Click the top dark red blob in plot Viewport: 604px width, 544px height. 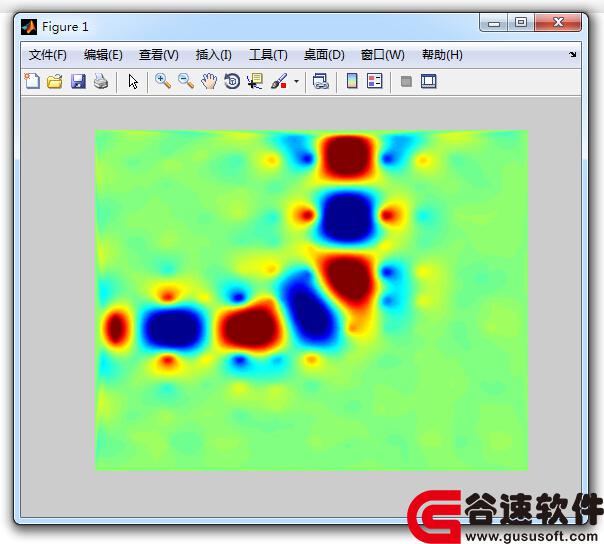point(347,156)
